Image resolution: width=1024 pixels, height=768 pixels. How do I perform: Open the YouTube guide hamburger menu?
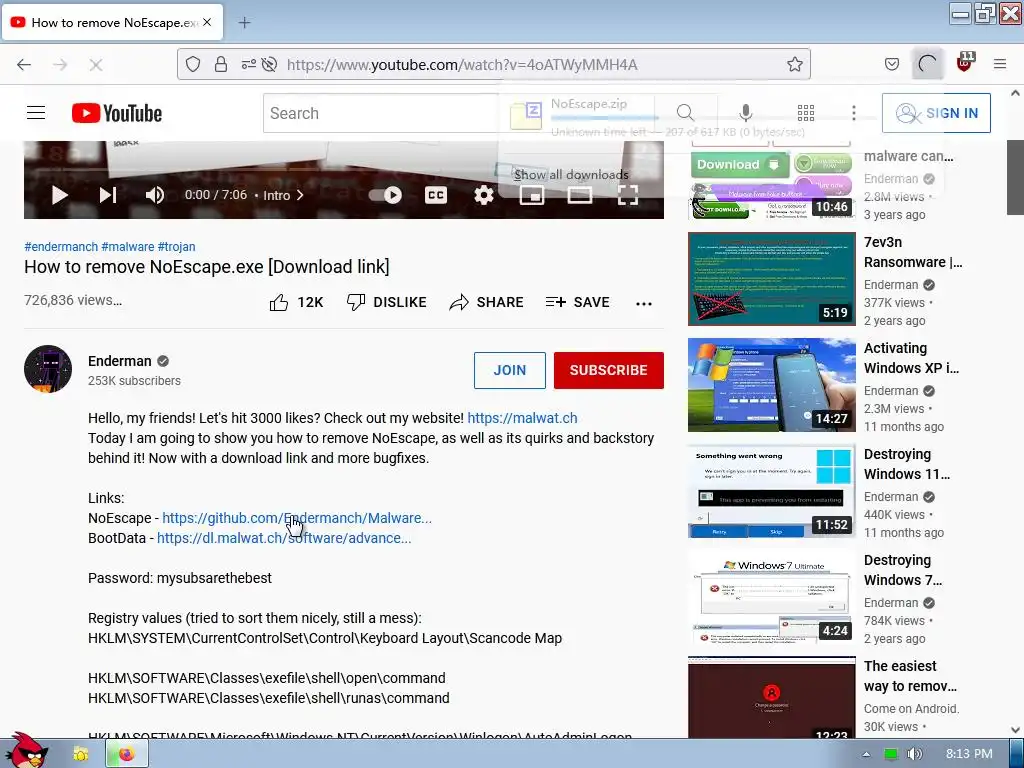tap(36, 113)
